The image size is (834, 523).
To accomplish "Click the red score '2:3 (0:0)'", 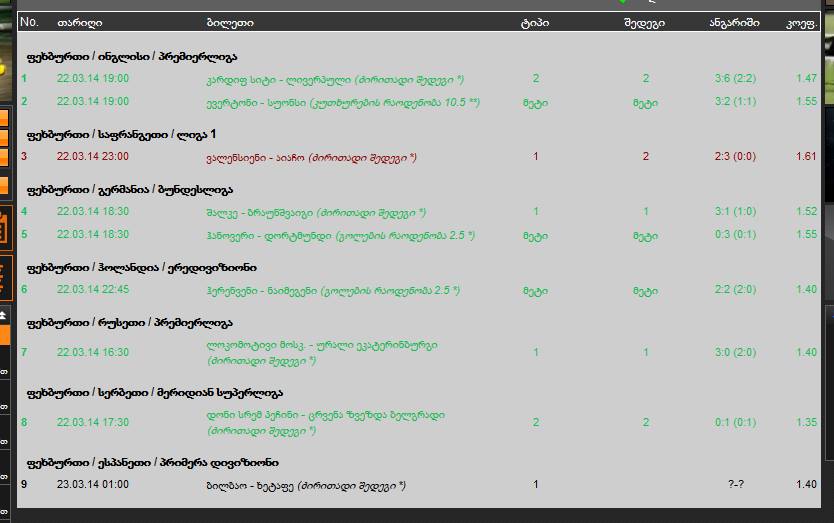I will (735, 156).
